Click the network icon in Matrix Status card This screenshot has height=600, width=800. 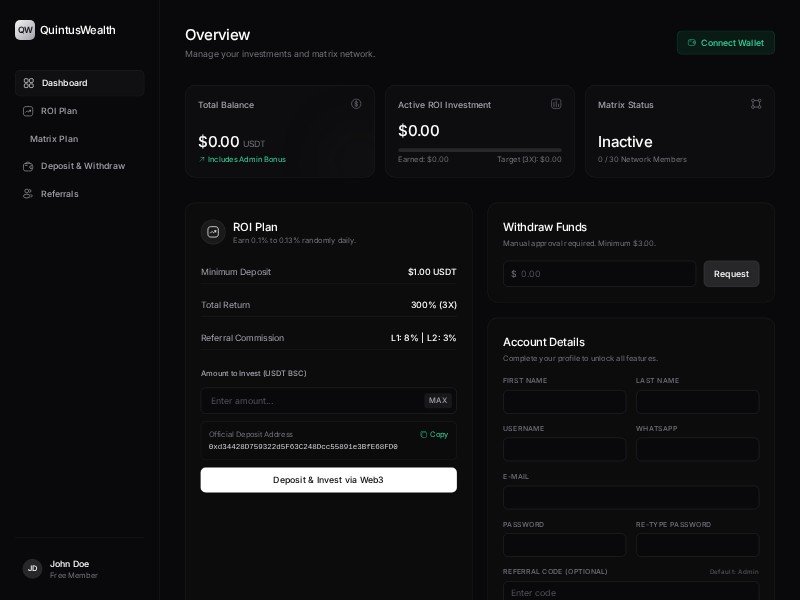[x=756, y=104]
